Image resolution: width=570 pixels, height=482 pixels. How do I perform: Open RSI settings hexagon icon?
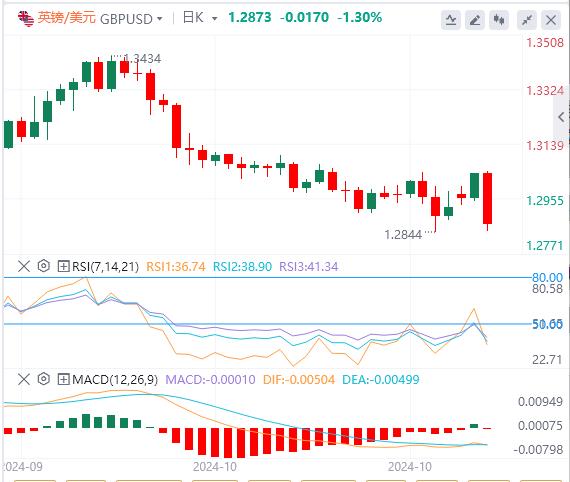[x=44, y=266]
